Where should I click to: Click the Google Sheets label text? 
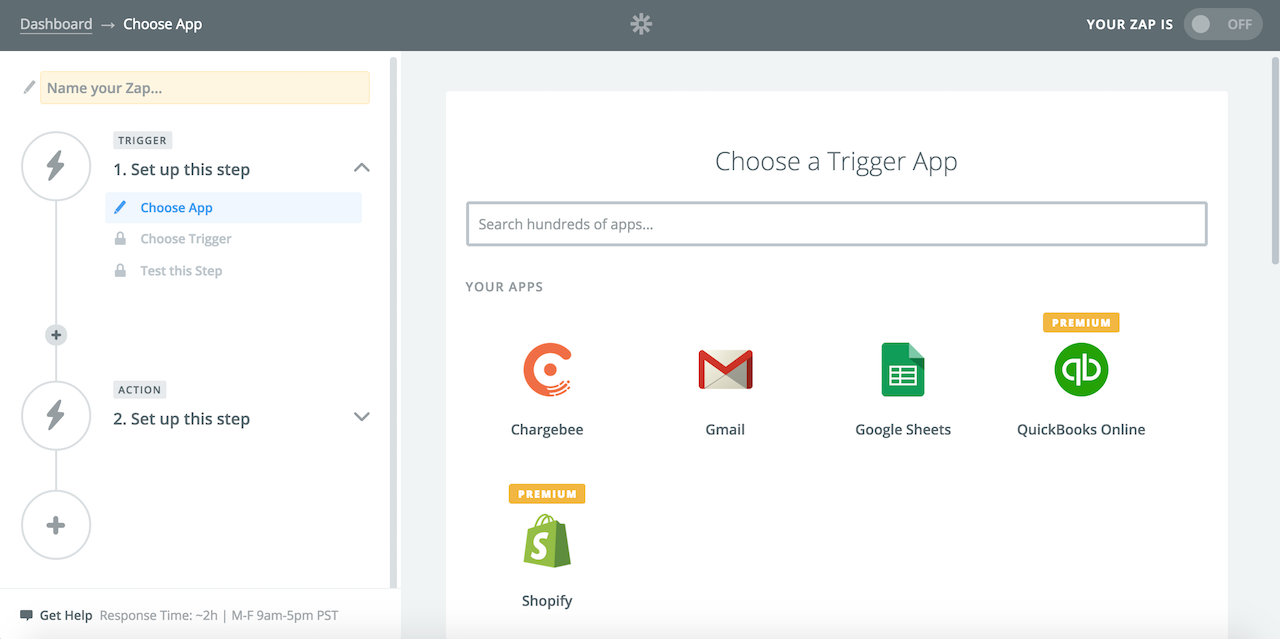(903, 430)
